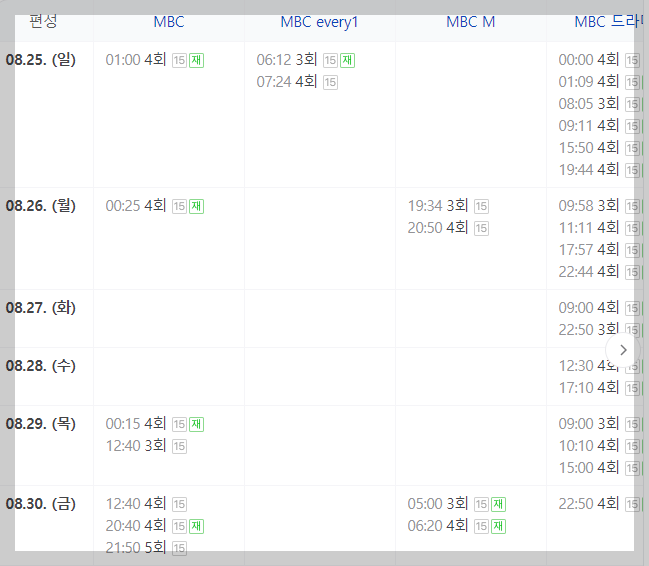The height and width of the screenshot is (566, 649).
Task: Click 드라마 09:00 4회 entry
Action: (589, 308)
